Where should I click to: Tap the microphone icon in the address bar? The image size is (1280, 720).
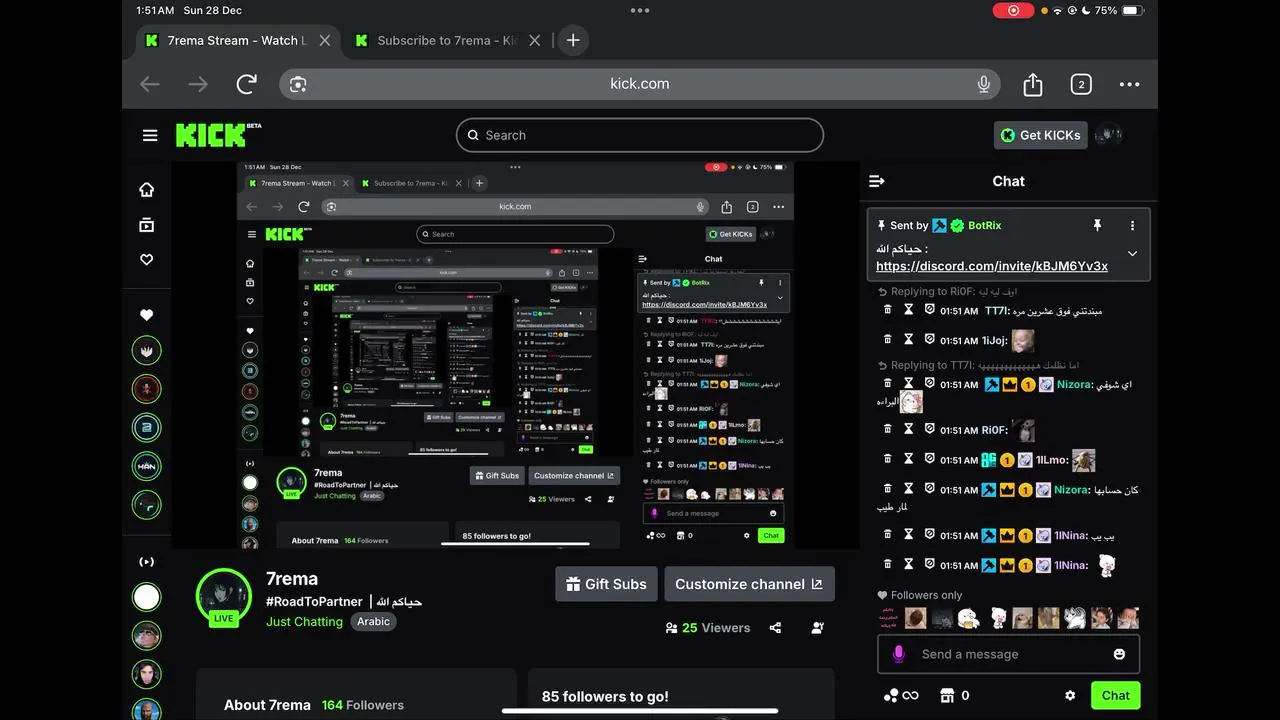pos(984,84)
